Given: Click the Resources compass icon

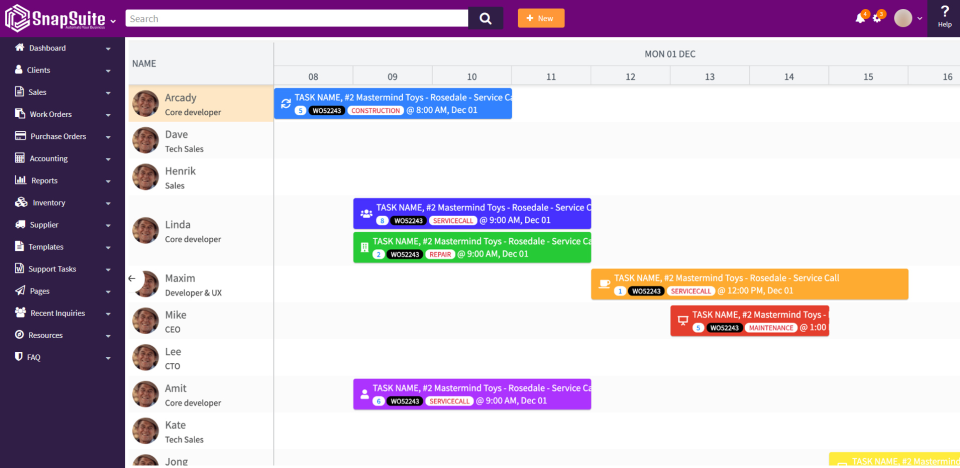Looking at the screenshot, I should coord(19,335).
